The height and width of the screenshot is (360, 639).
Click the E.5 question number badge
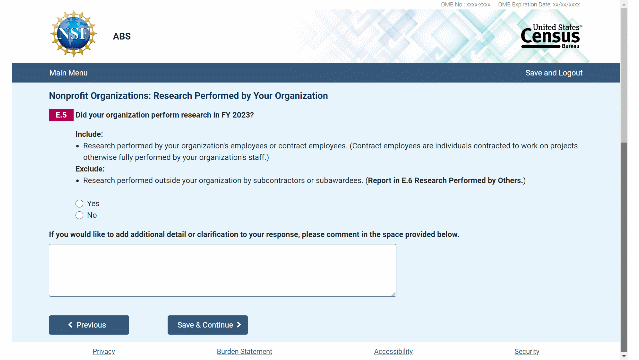point(61,115)
